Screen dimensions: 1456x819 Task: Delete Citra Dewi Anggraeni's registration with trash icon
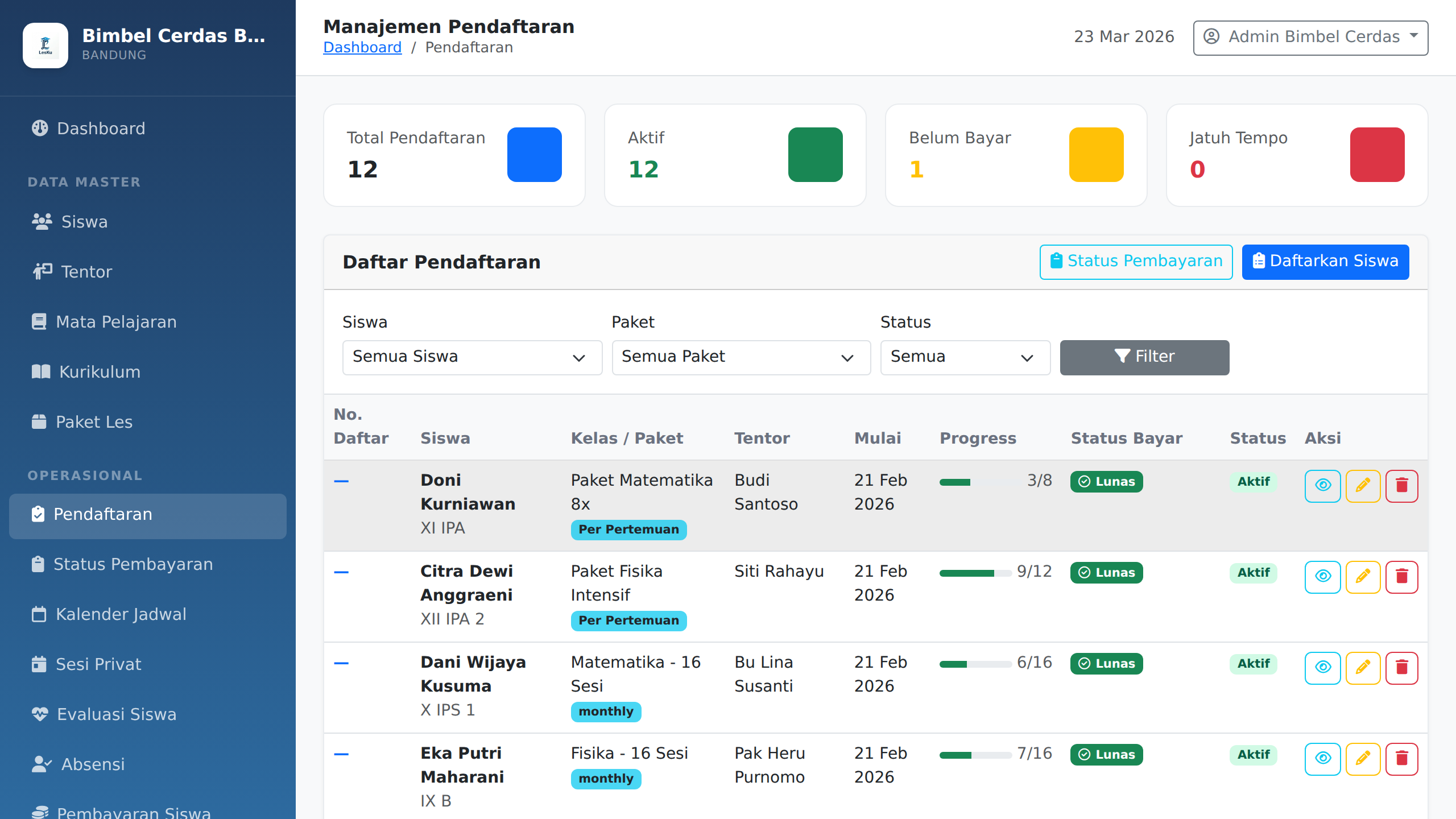pos(1401,577)
